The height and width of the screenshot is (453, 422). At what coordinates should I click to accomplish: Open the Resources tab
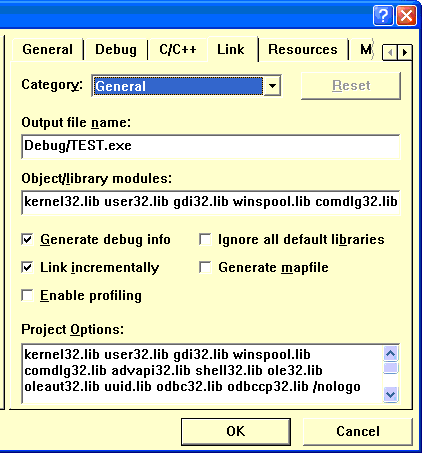tap(303, 50)
